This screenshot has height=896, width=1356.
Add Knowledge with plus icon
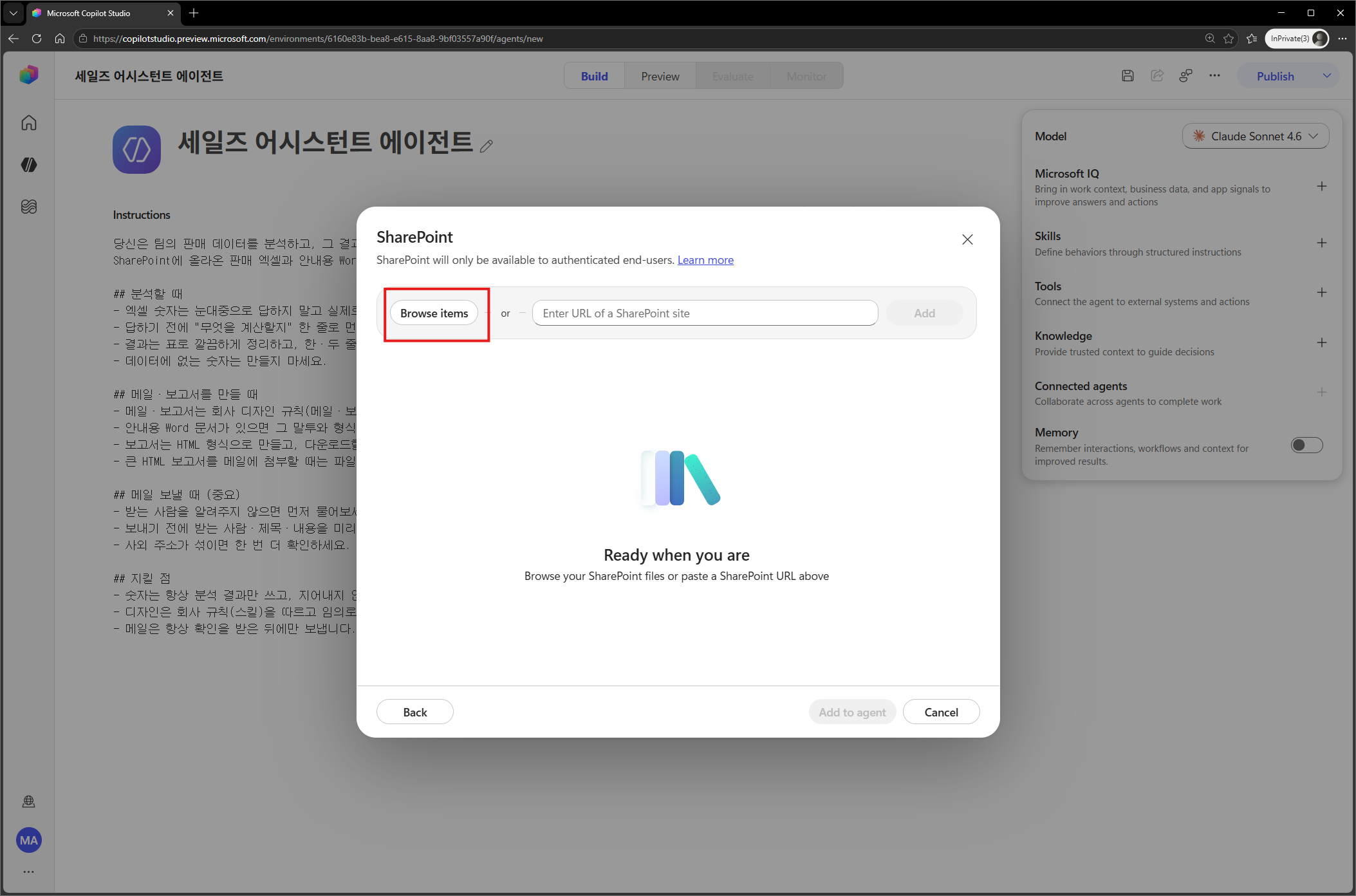pos(1322,343)
